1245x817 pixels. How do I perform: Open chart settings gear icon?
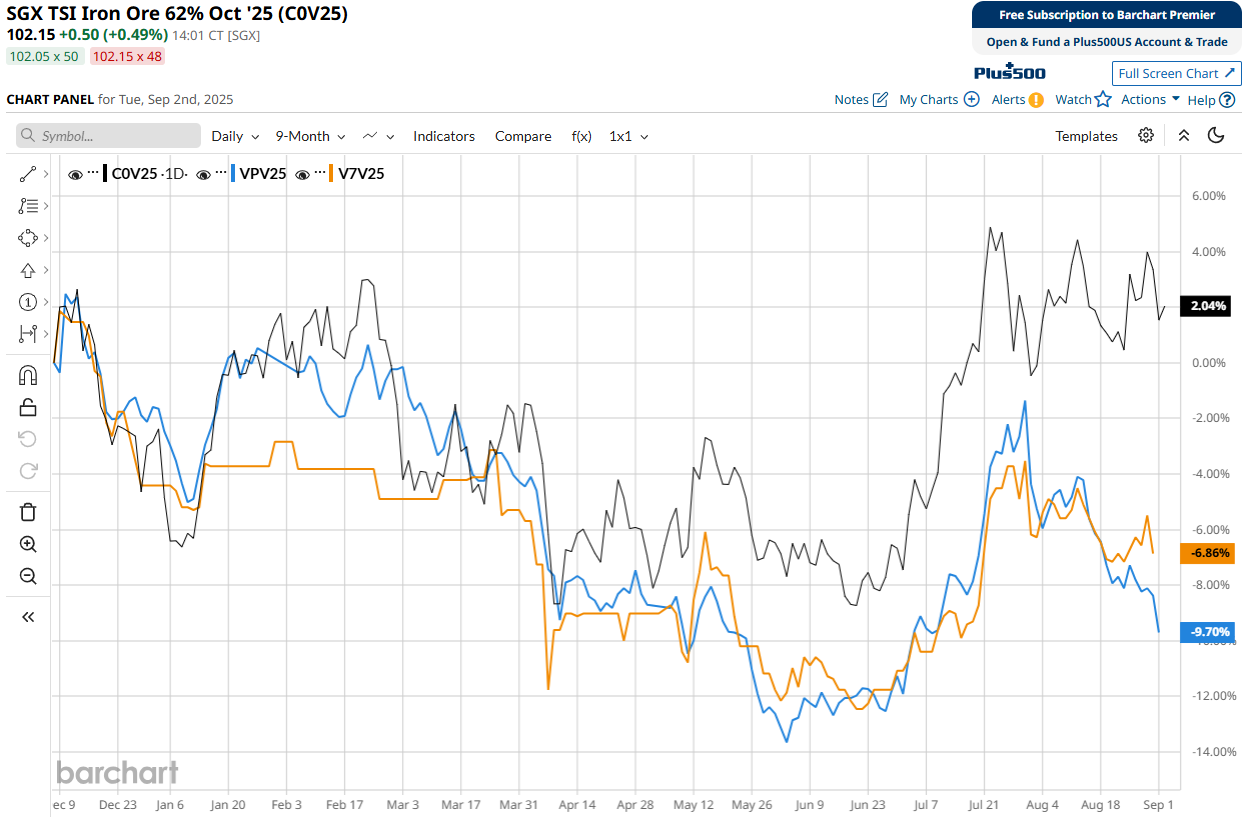pyautogui.click(x=1146, y=136)
